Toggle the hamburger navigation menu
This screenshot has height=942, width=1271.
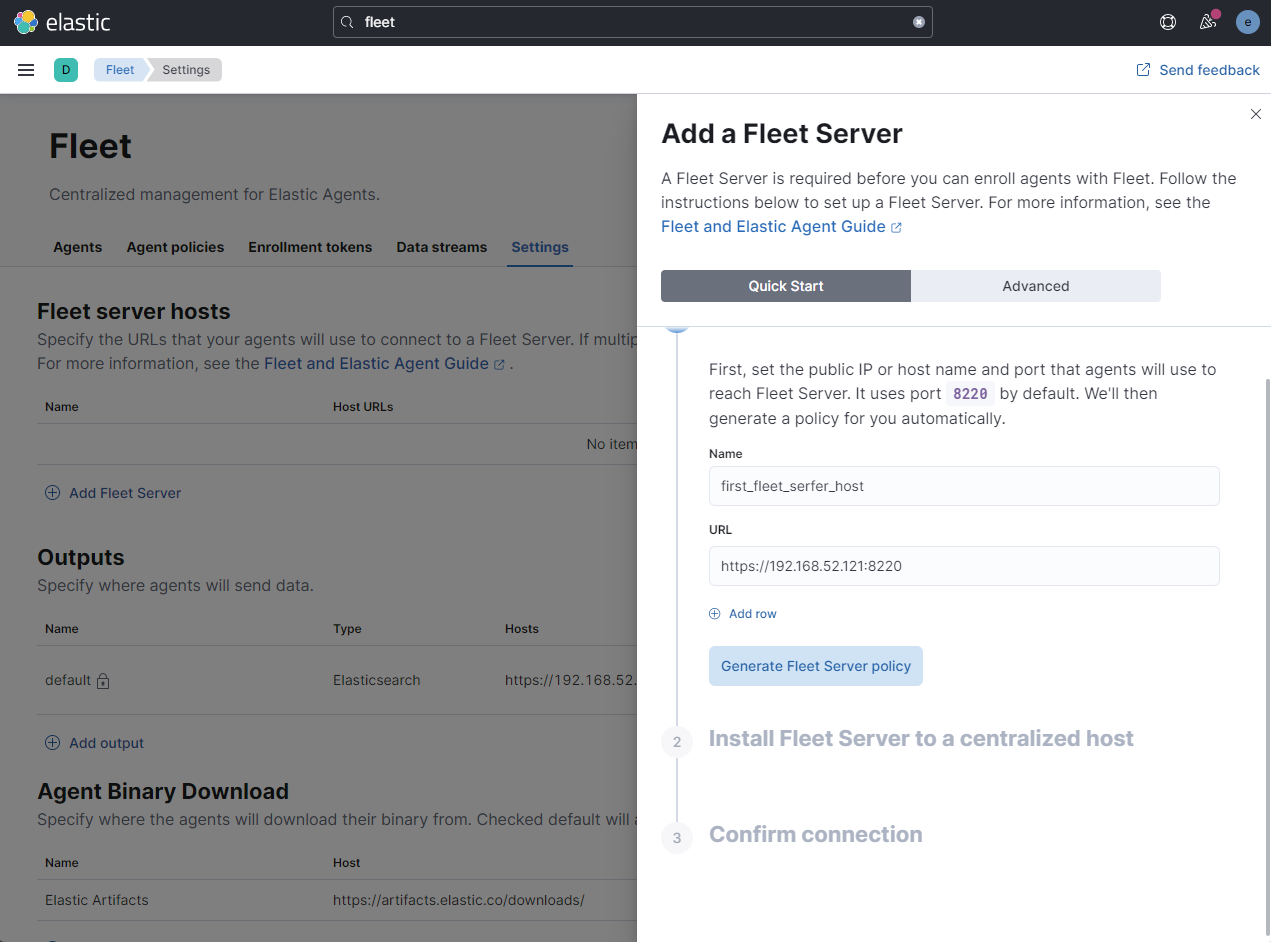(x=26, y=70)
